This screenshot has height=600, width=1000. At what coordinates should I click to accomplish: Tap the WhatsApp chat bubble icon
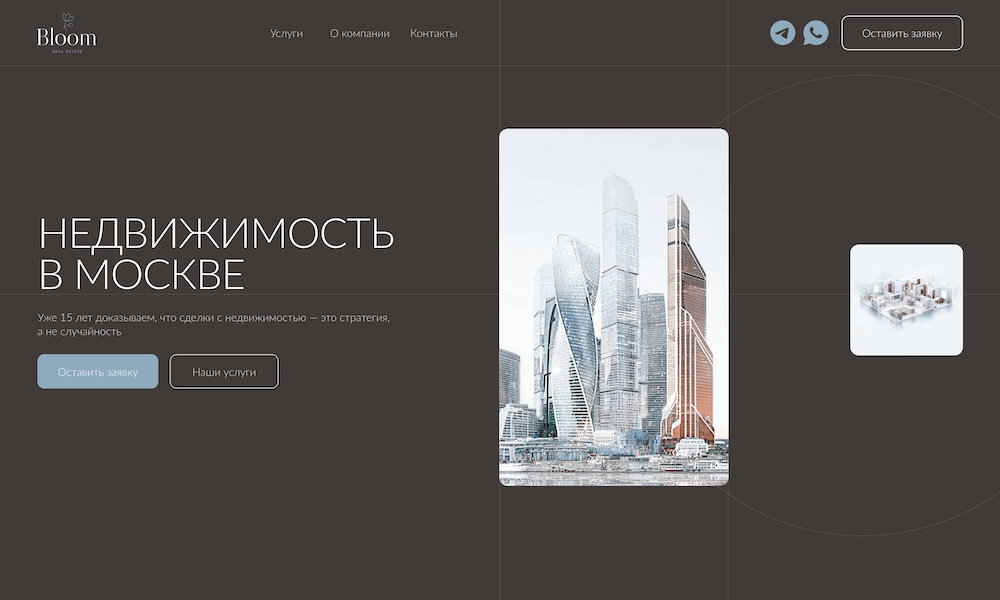[816, 33]
